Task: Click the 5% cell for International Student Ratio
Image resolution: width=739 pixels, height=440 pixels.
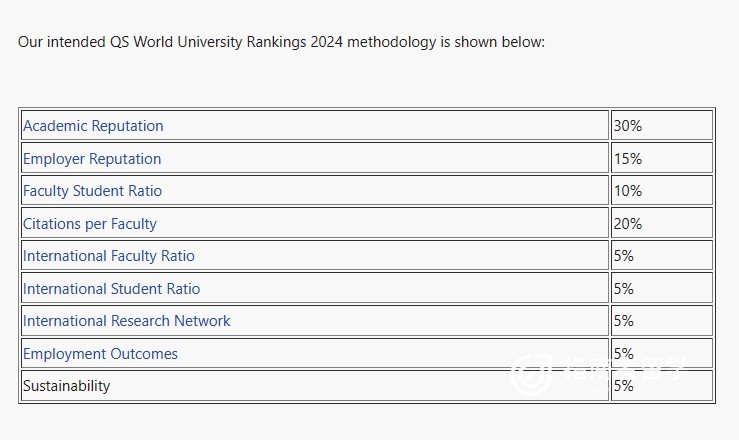Action: 662,288
